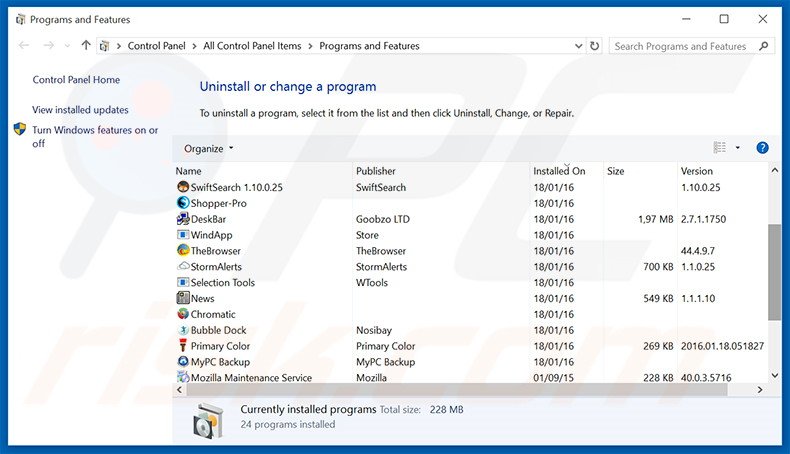Select the WindApp entry name
The height and width of the screenshot is (454, 790).
(x=211, y=235)
